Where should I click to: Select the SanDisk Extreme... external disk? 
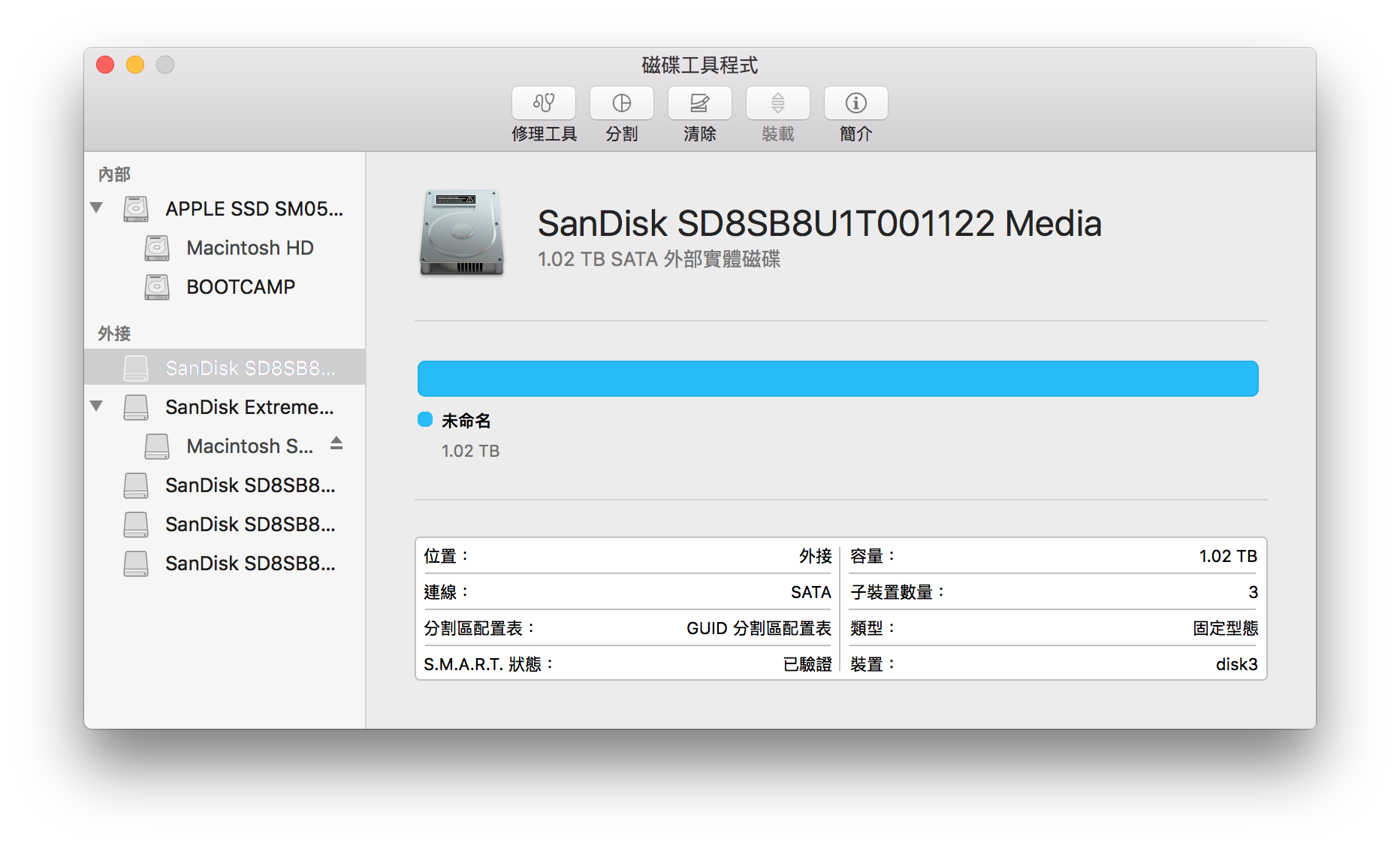[249, 407]
